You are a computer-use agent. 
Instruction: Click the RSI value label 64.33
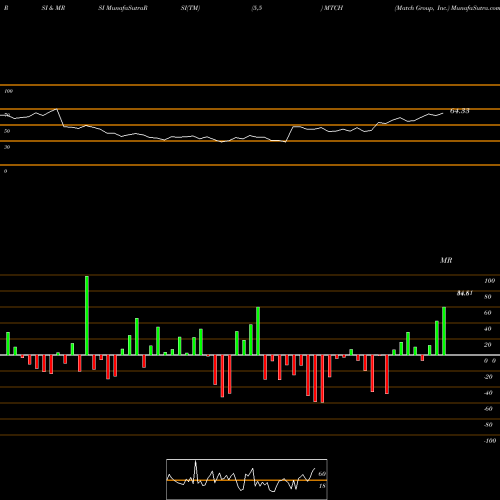point(460,111)
